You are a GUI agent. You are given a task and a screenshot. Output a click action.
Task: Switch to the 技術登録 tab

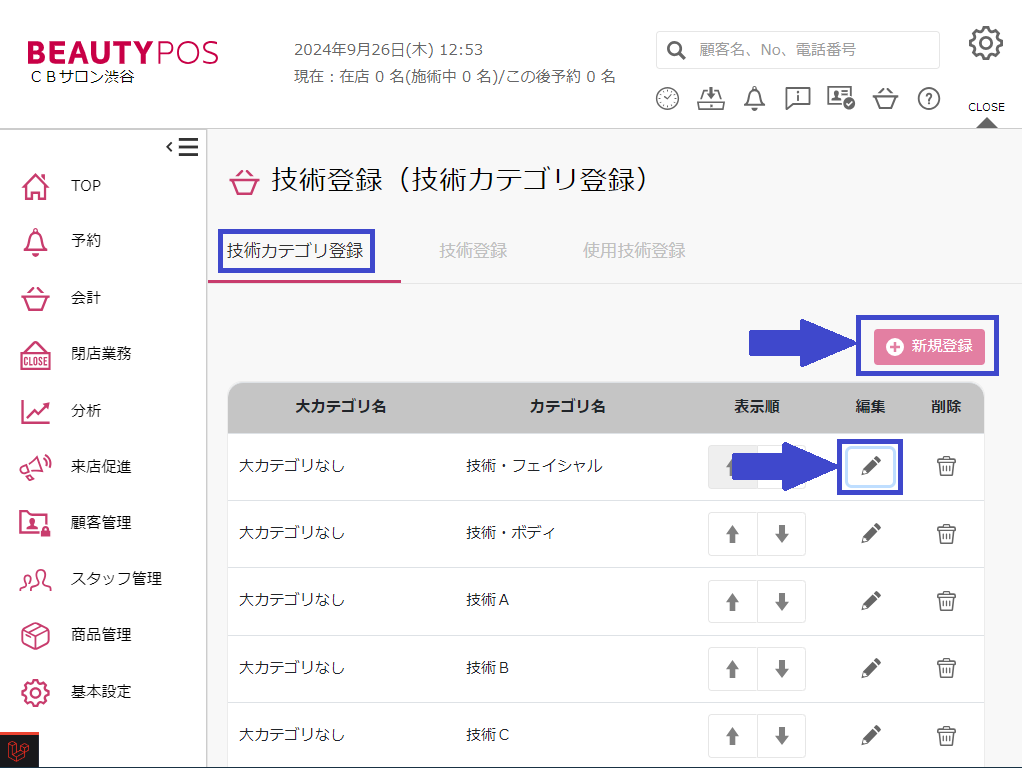473,251
